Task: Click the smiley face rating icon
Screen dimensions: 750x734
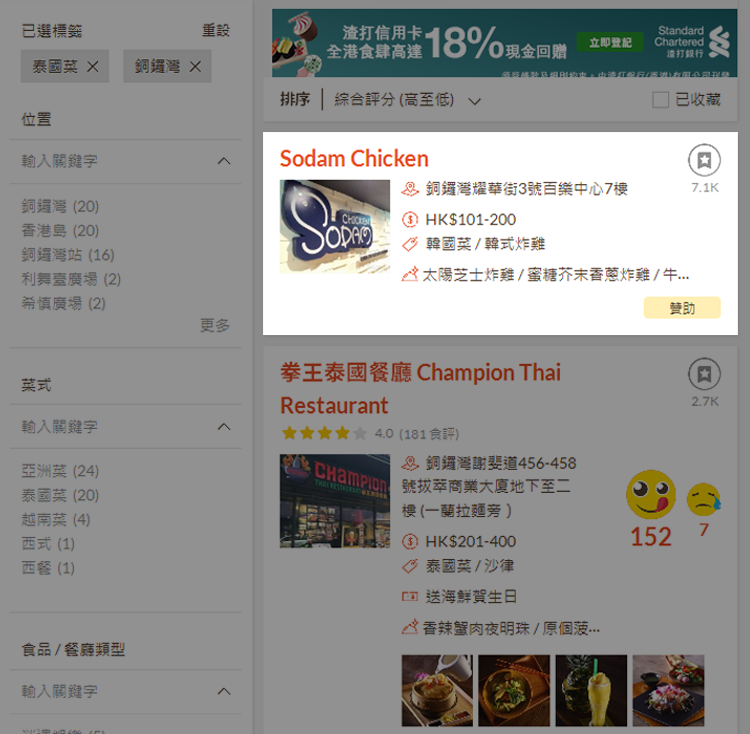Action: [651, 494]
